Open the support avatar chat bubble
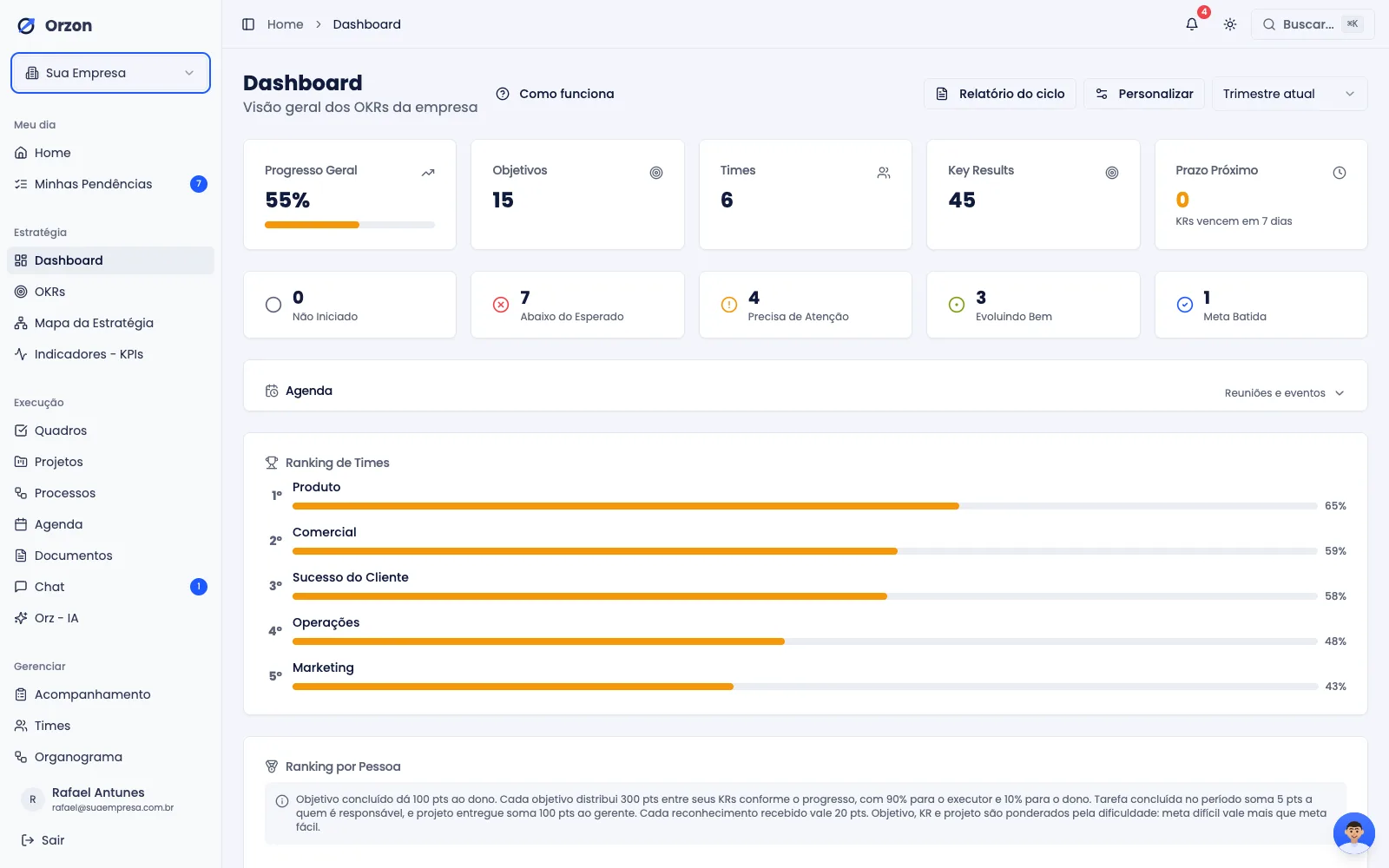The width and height of the screenshot is (1389, 868). tap(1354, 833)
